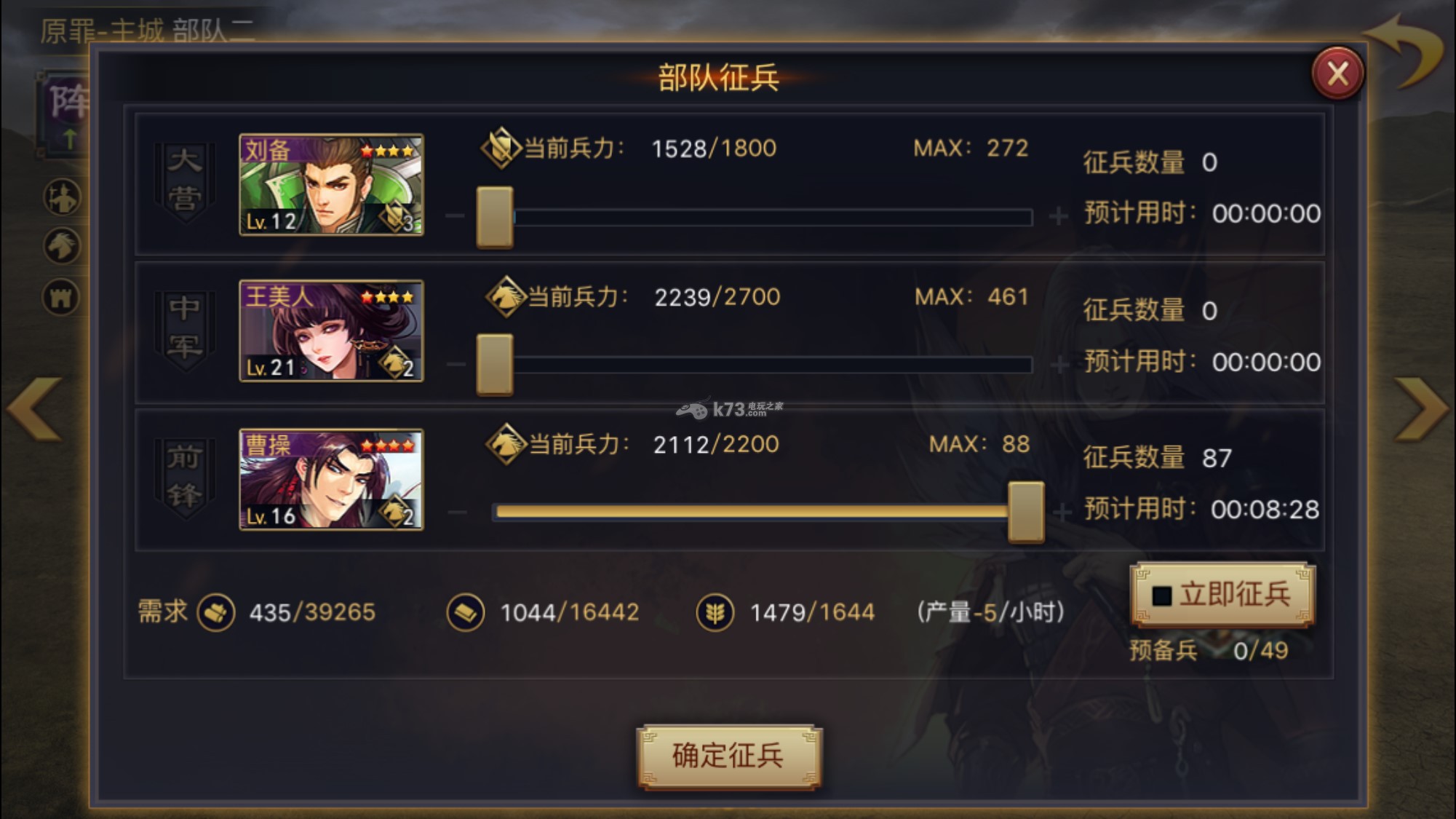1456x819 pixels.
Task: Select the castle tower icon in sidebar
Action: 62,297
